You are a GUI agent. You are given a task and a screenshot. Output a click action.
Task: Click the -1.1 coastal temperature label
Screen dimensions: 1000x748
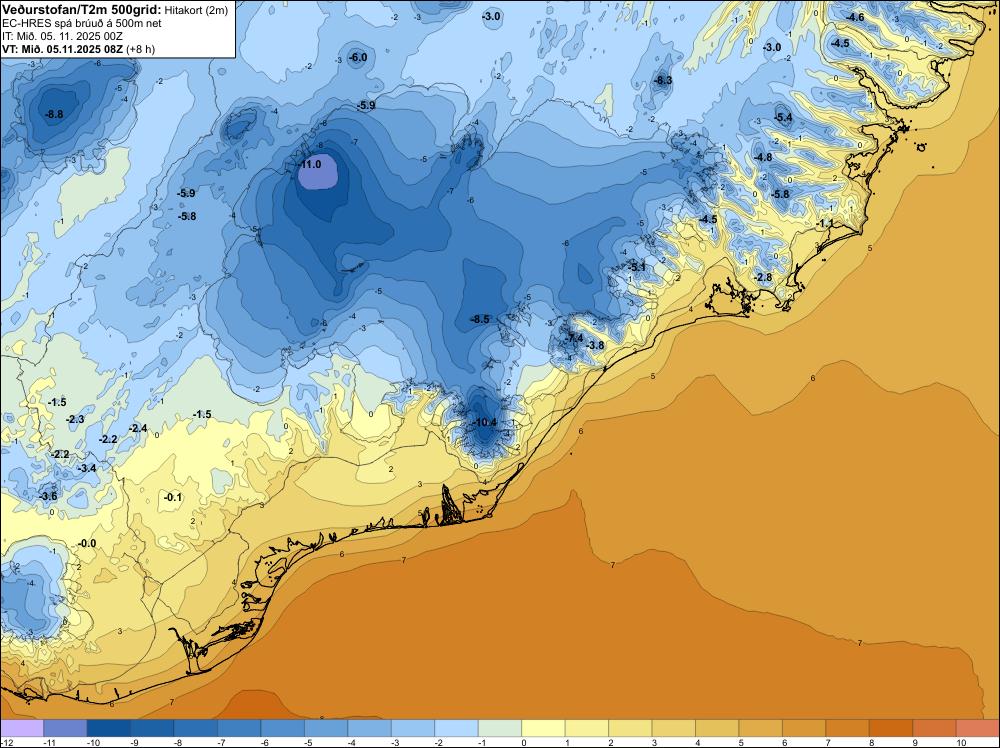[x=825, y=224]
